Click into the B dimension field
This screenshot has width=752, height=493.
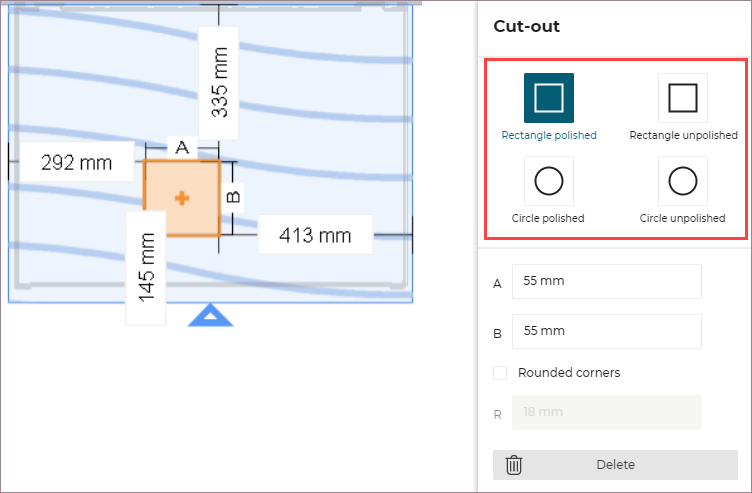click(x=606, y=331)
